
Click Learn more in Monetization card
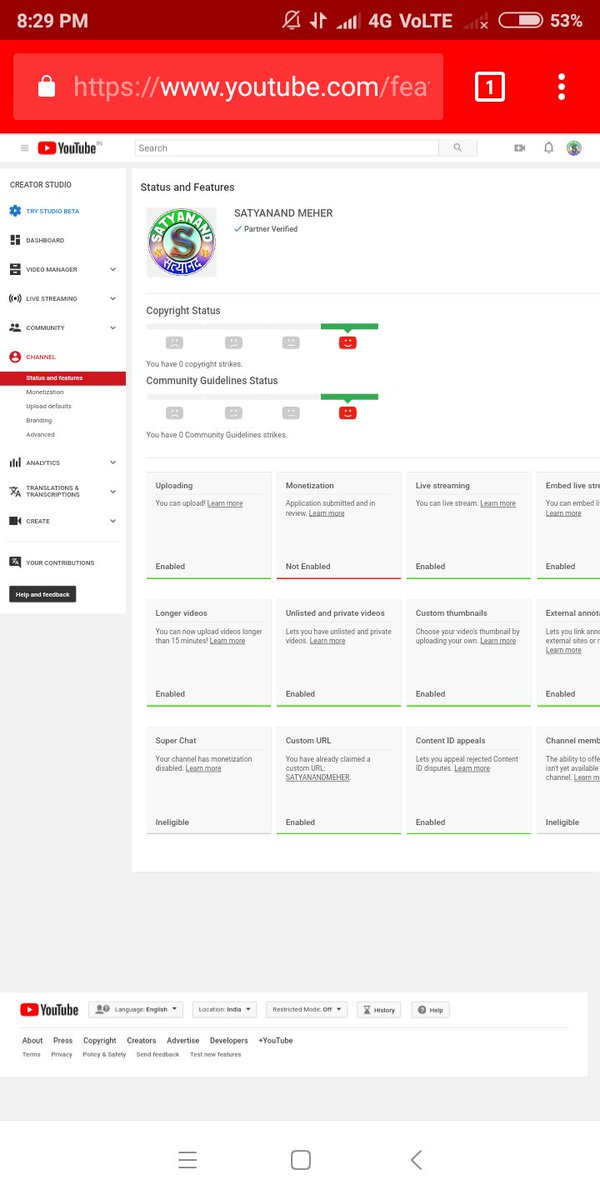[x=327, y=513]
